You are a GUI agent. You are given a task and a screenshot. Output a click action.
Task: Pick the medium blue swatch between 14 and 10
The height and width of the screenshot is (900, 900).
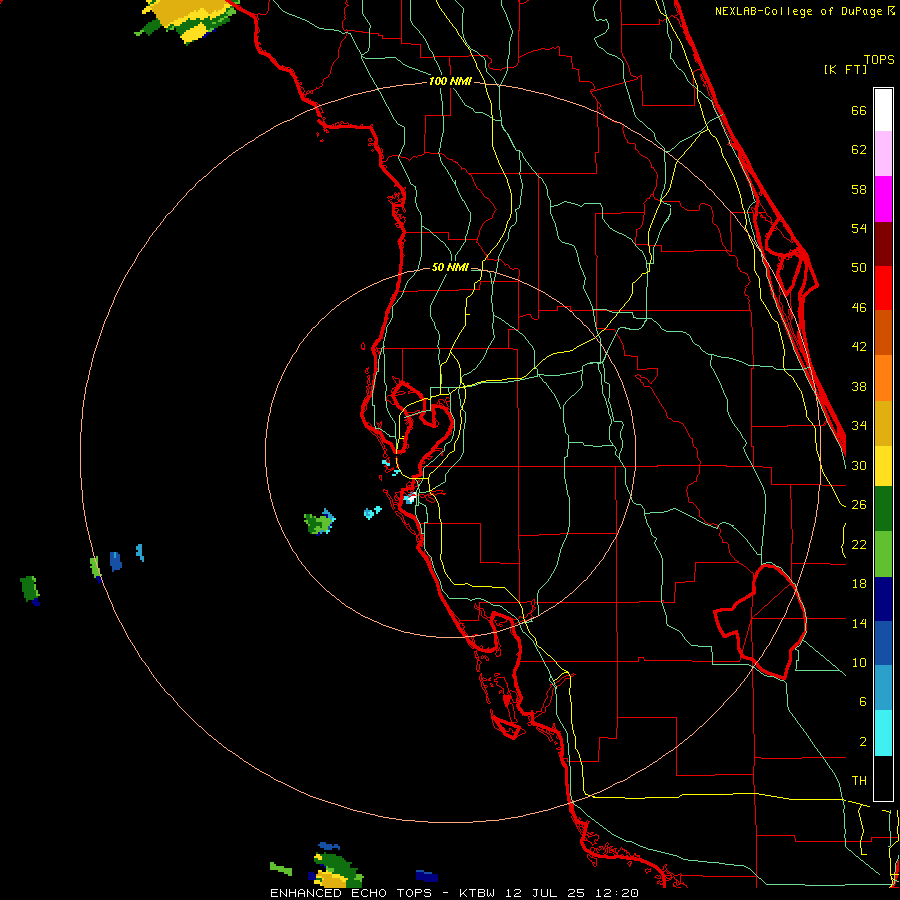click(883, 643)
